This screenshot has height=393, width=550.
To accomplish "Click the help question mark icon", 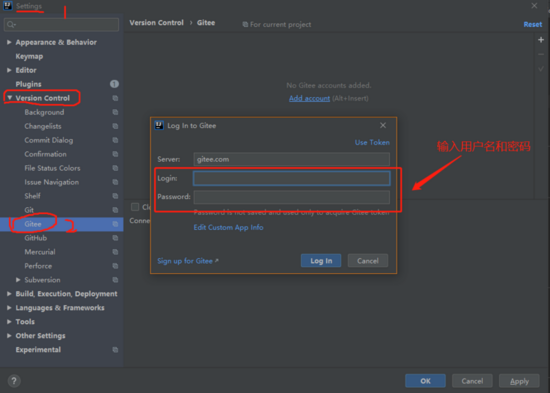I will click(x=14, y=381).
